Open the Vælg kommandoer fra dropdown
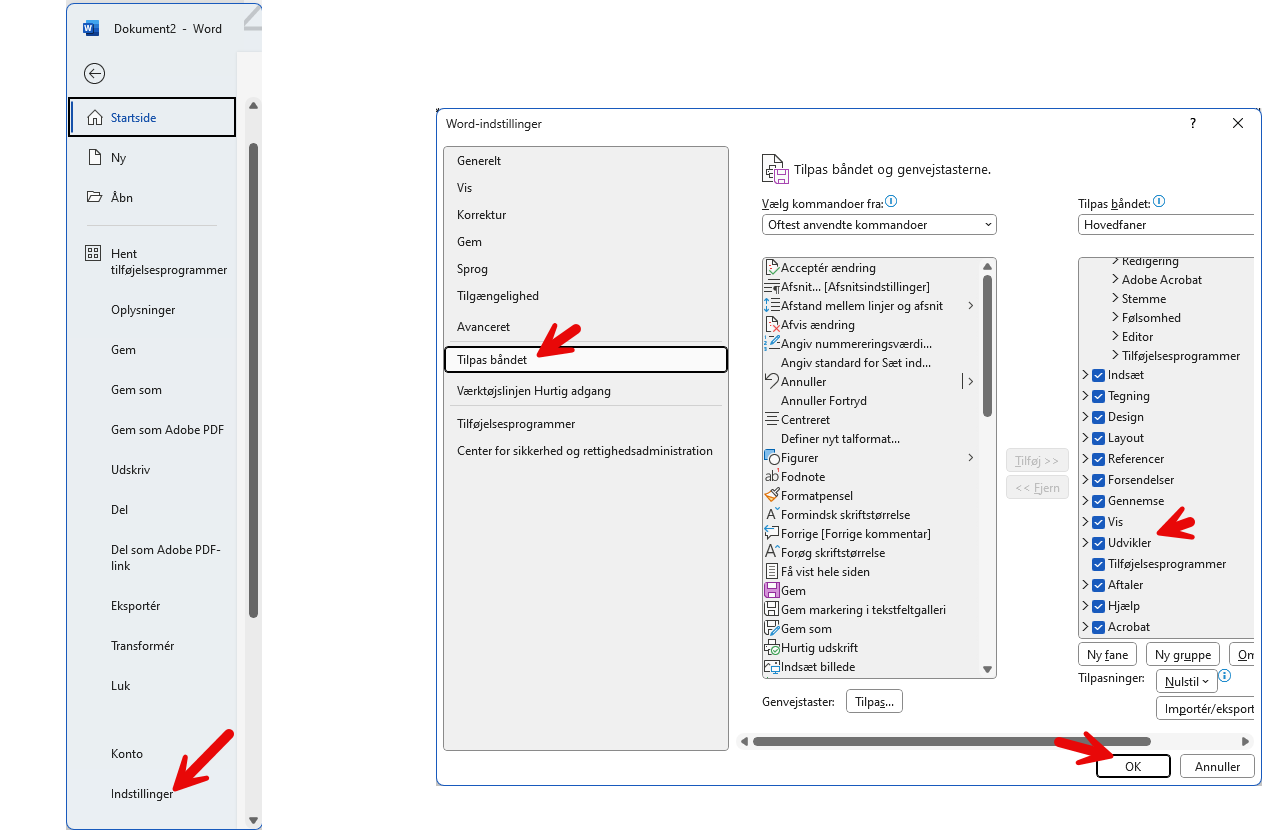The height and width of the screenshot is (830, 1286). (x=879, y=225)
